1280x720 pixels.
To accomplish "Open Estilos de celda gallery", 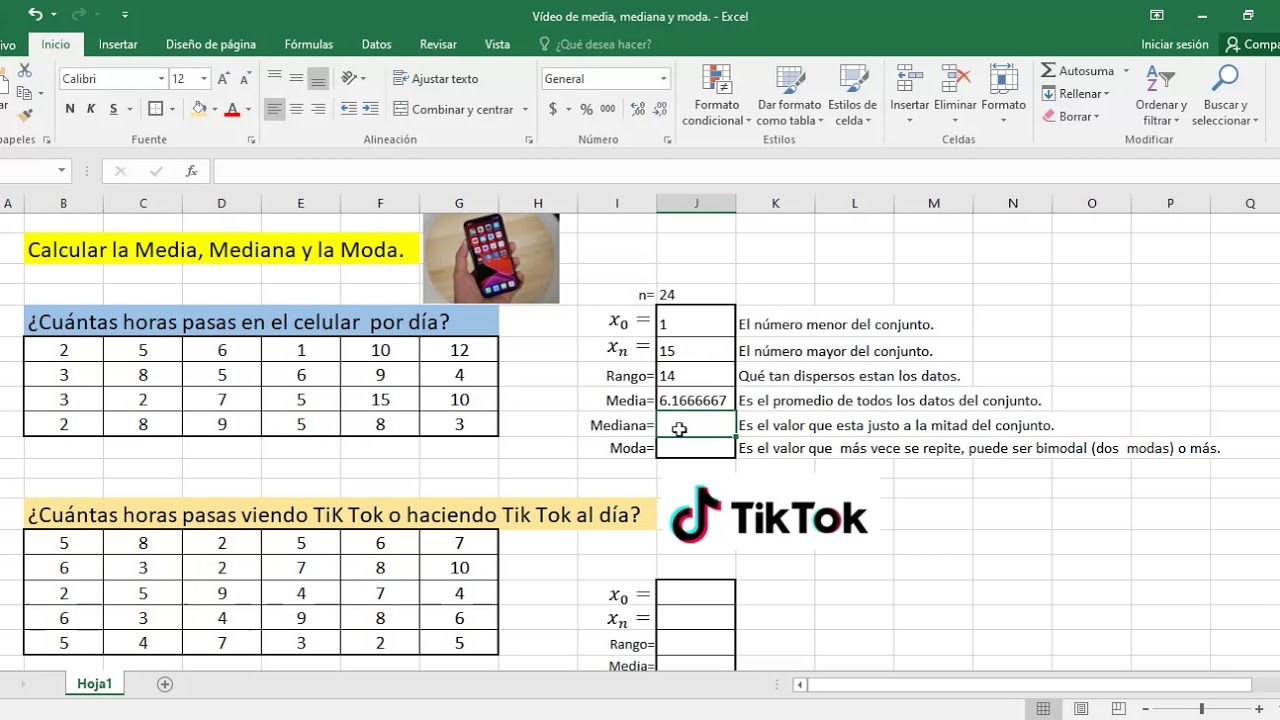I will [852, 96].
